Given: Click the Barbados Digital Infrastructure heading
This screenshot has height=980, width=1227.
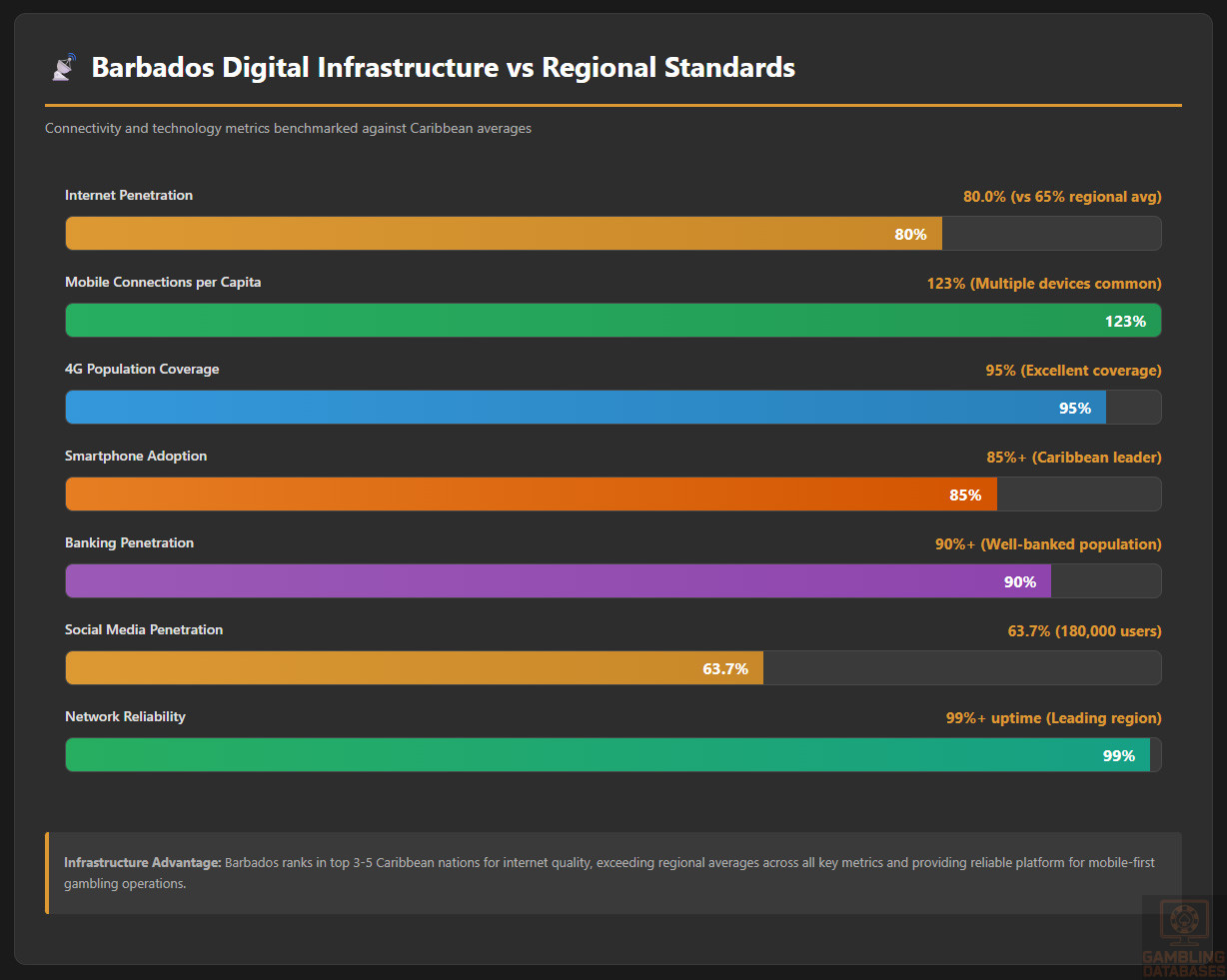Looking at the screenshot, I should pos(443,68).
